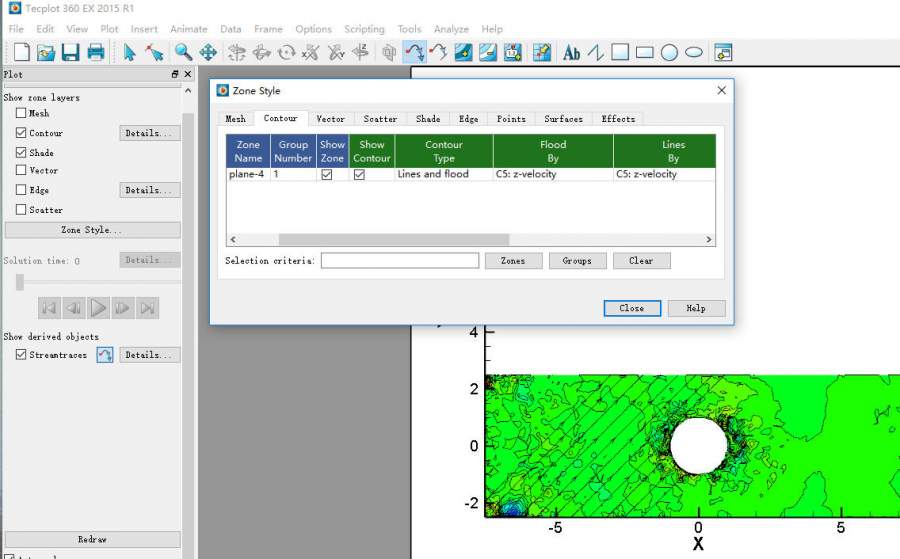Click the create new frame tool
The width and height of the screenshot is (900, 559).
pyautogui.click(x=723, y=53)
